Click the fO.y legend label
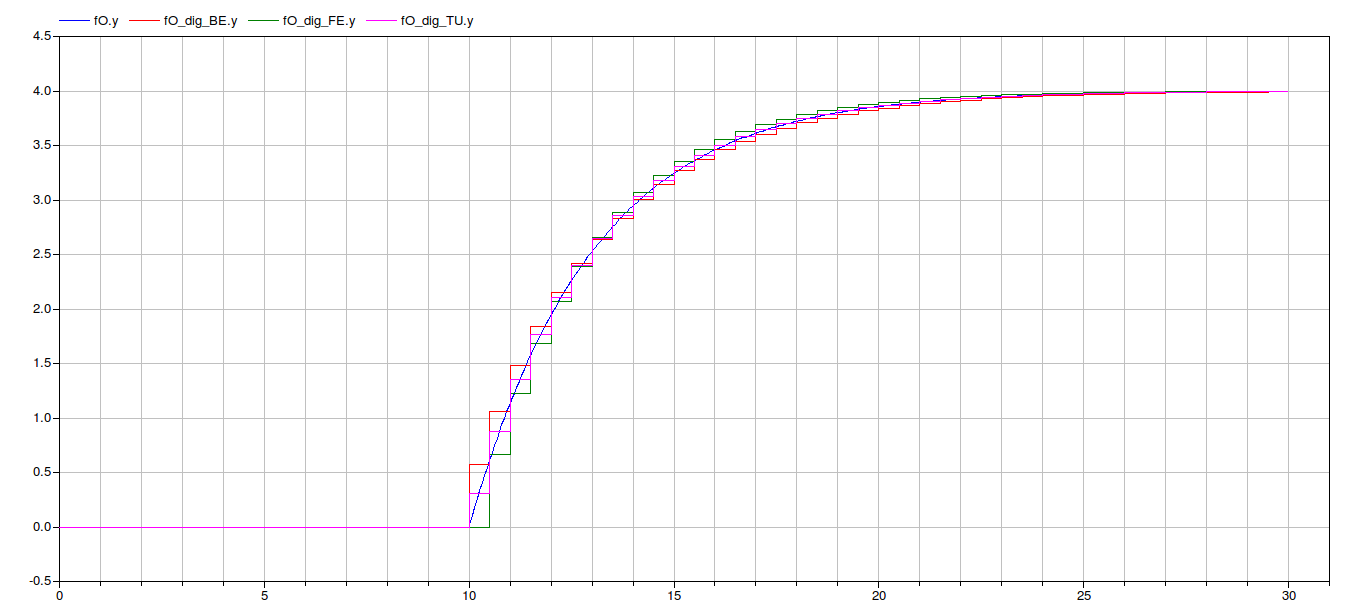This screenshot has width=1354, height=606. [x=105, y=21]
